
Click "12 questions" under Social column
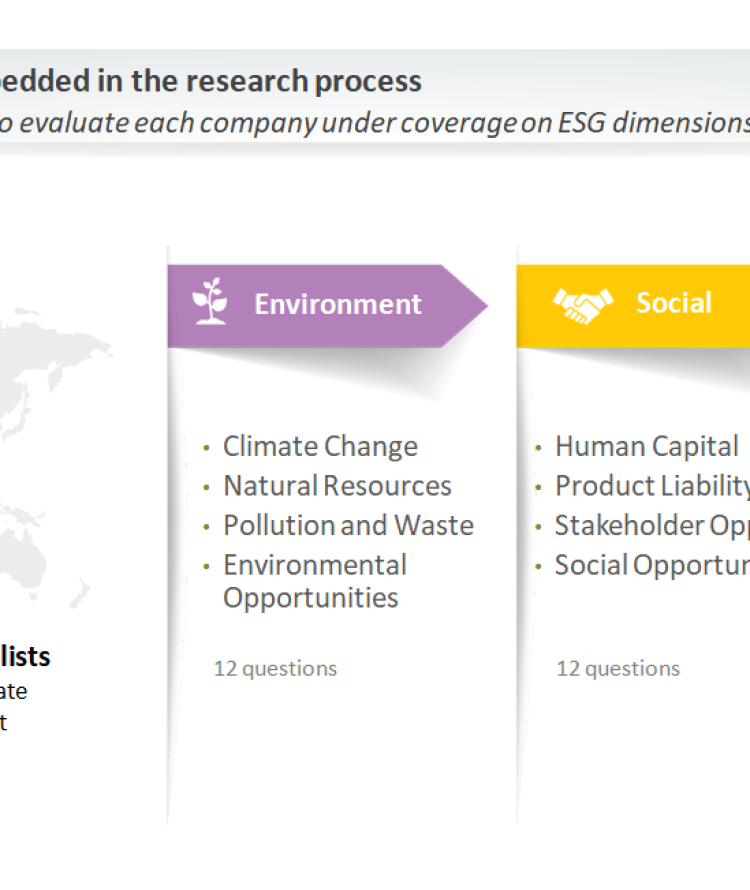[x=618, y=668]
